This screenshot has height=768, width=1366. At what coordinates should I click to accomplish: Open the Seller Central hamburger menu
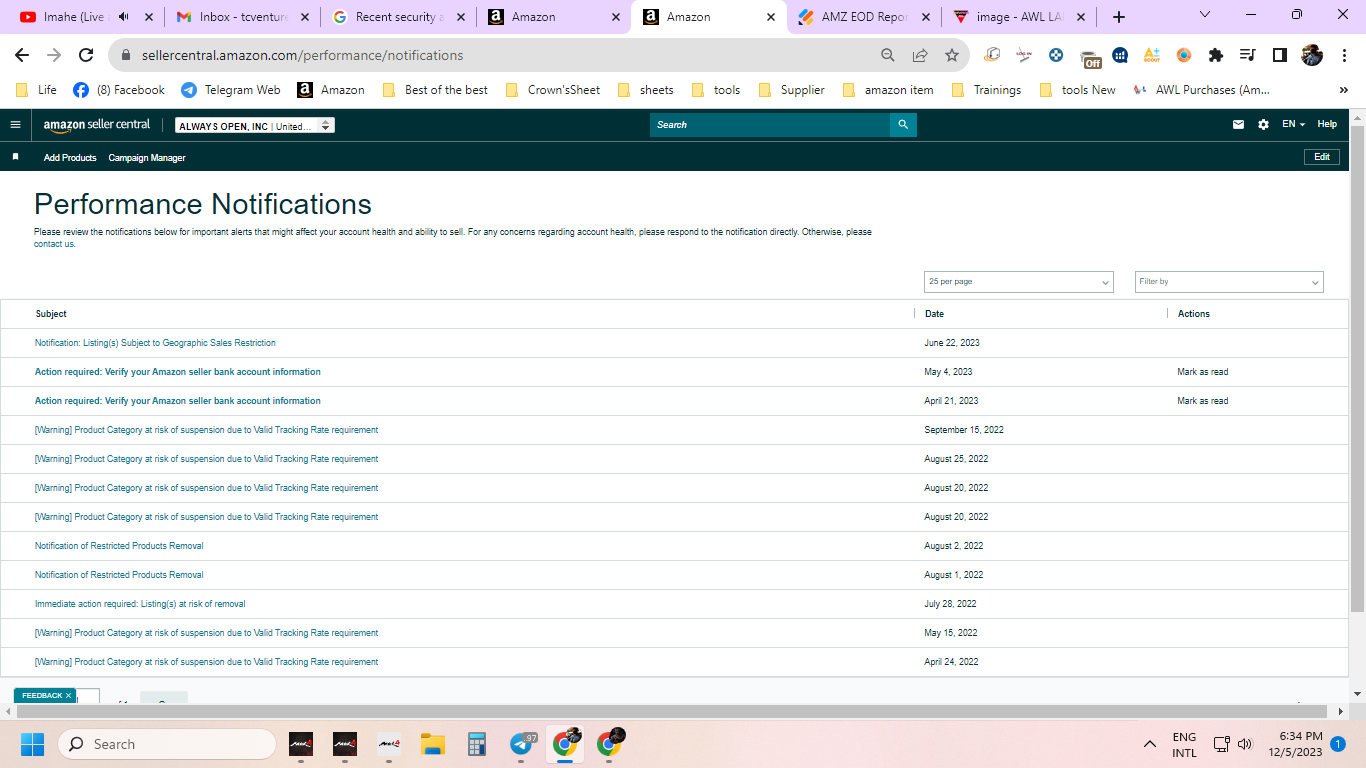point(15,125)
